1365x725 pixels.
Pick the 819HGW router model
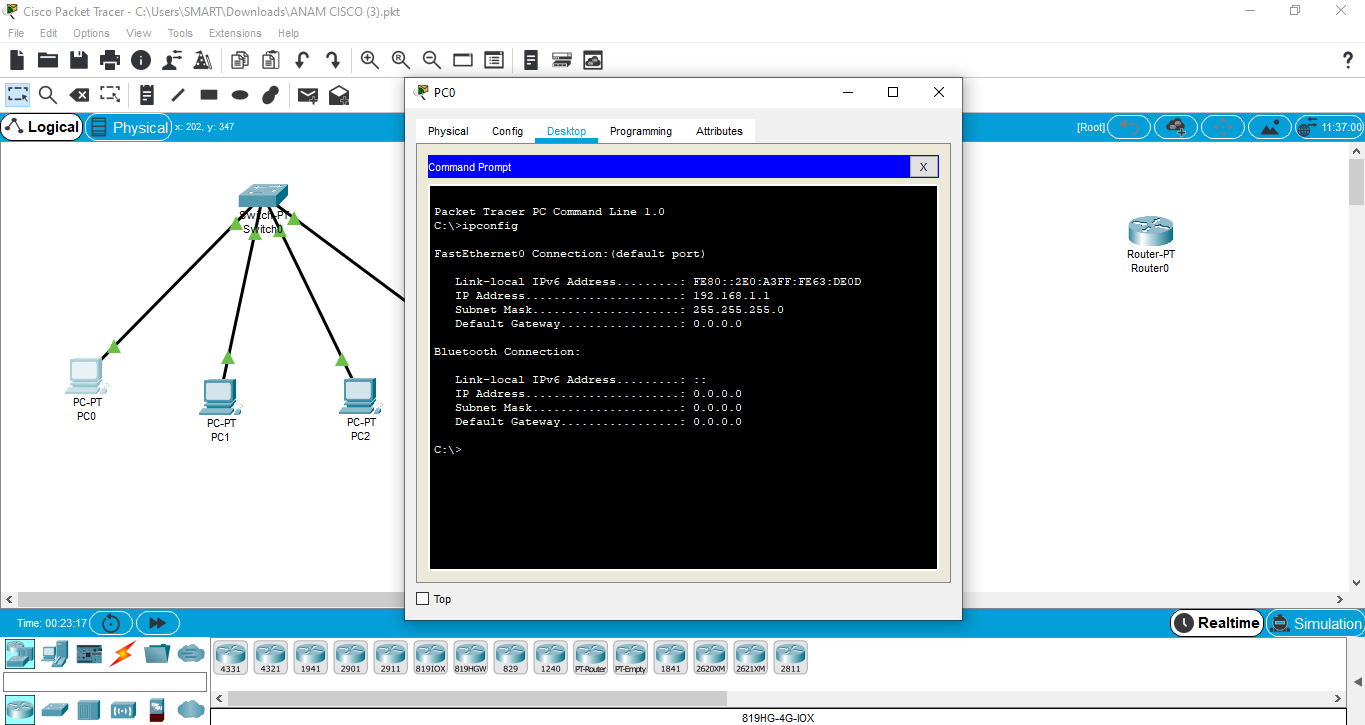coord(470,657)
